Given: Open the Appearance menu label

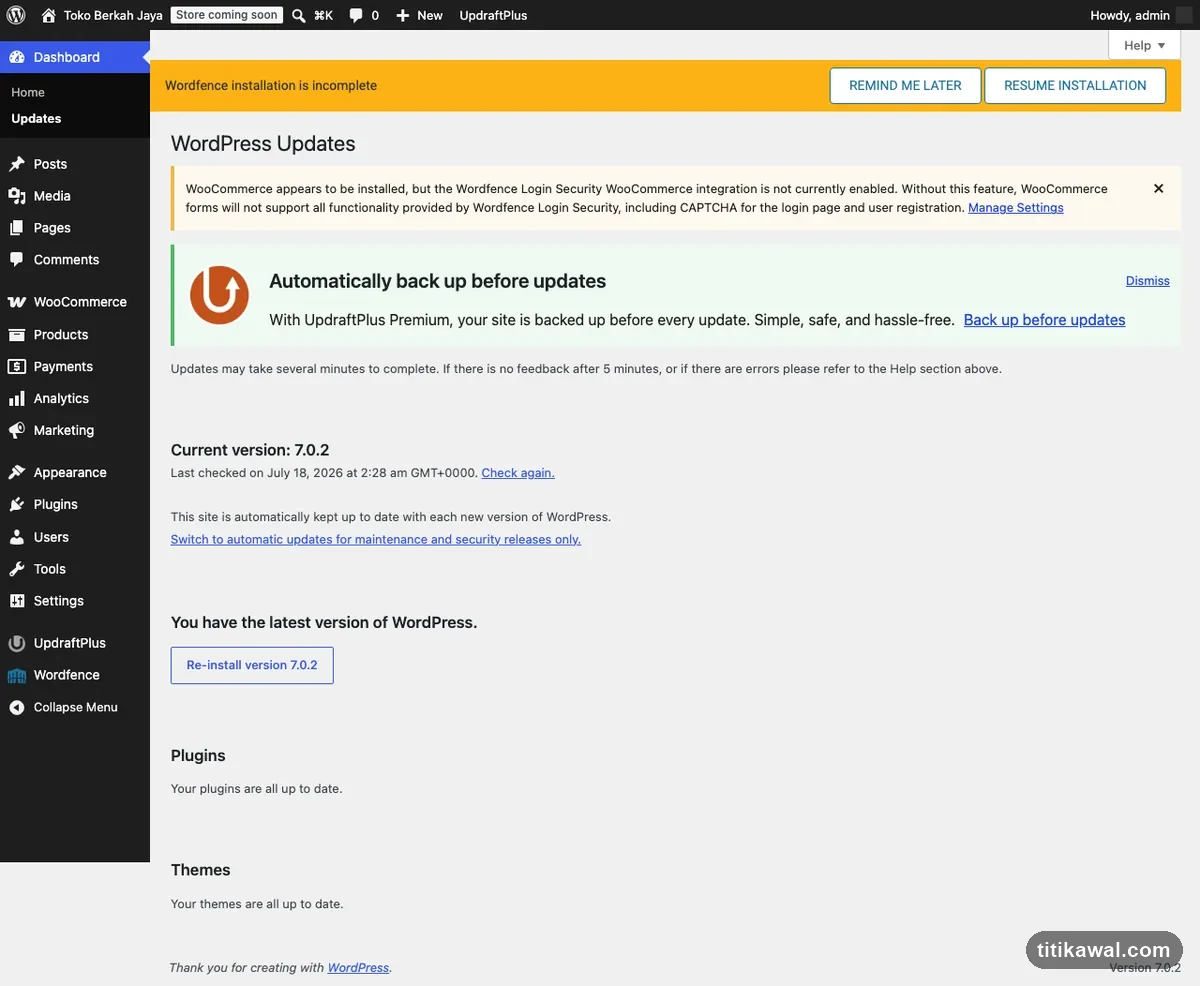Looking at the screenshot, I should coord(70,472).
